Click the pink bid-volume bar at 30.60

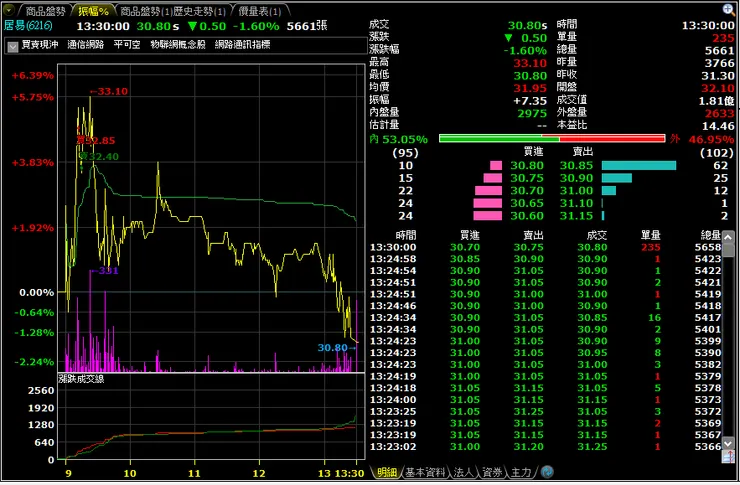[x=488, y=216]
